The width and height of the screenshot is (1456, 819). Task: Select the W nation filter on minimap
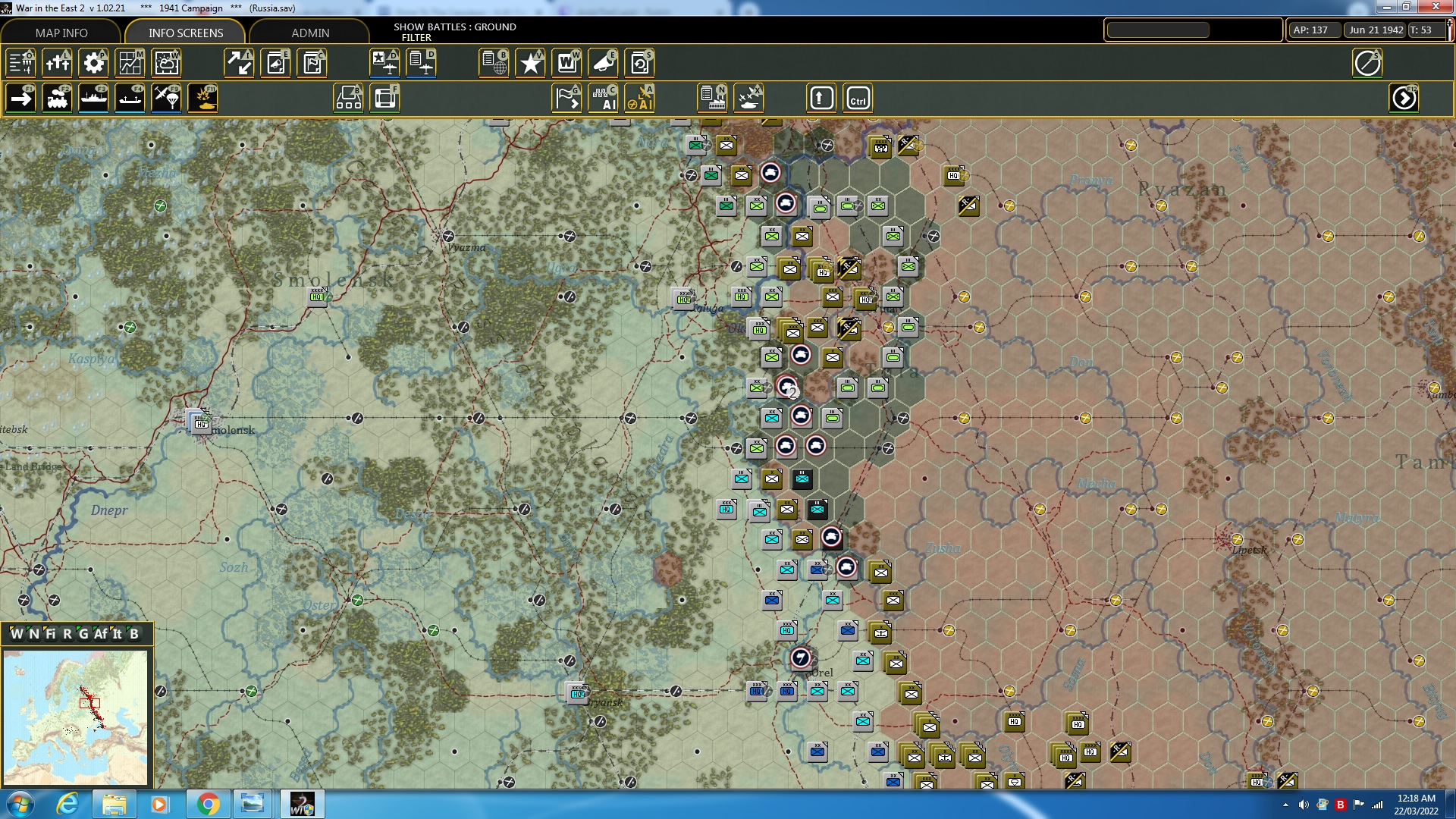tap(17, 634)
